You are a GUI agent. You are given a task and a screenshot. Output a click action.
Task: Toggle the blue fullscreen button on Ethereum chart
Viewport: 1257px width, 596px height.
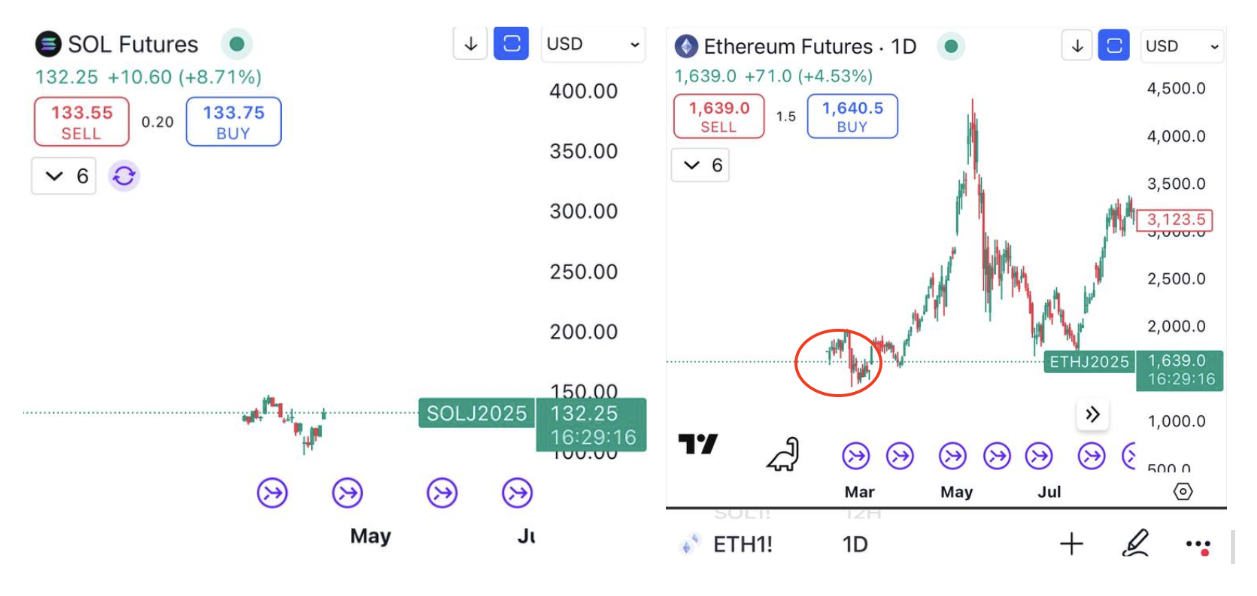1114,46
